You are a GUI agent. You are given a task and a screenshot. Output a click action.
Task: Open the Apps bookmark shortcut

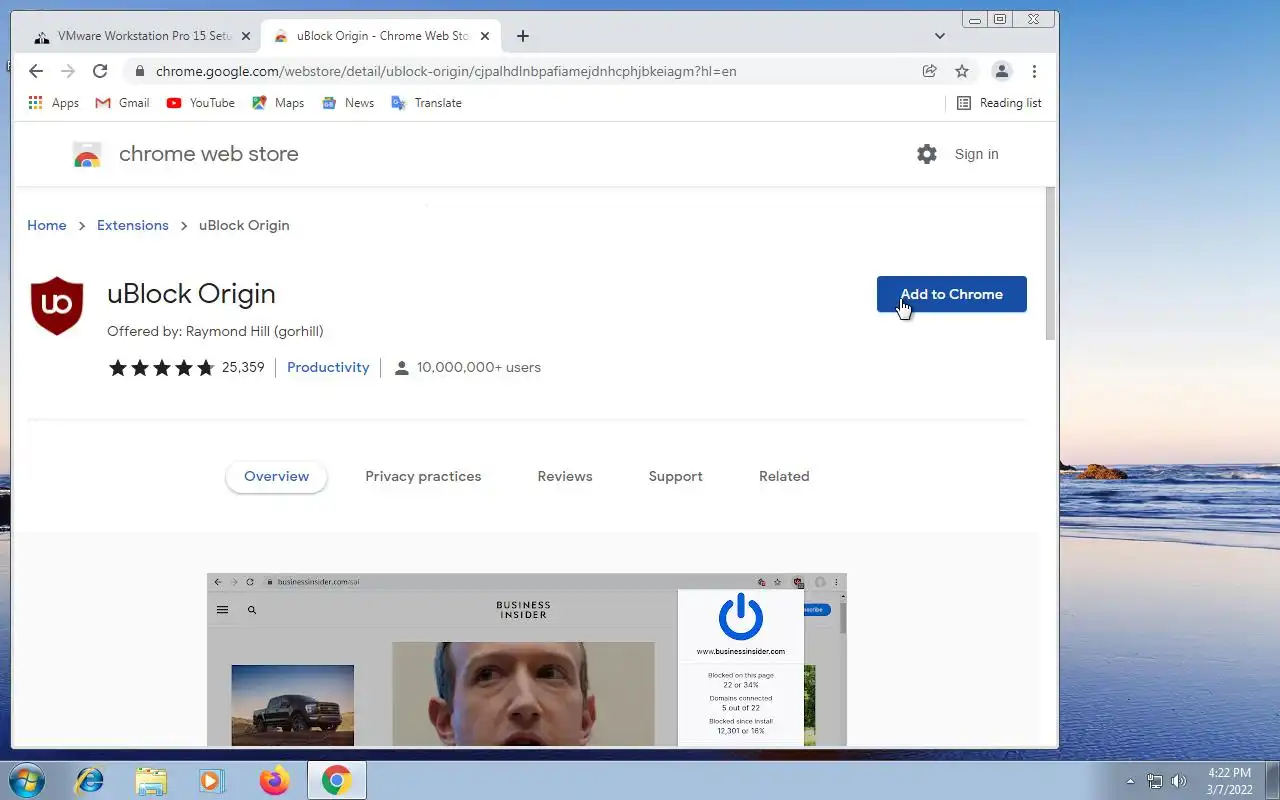54,103
